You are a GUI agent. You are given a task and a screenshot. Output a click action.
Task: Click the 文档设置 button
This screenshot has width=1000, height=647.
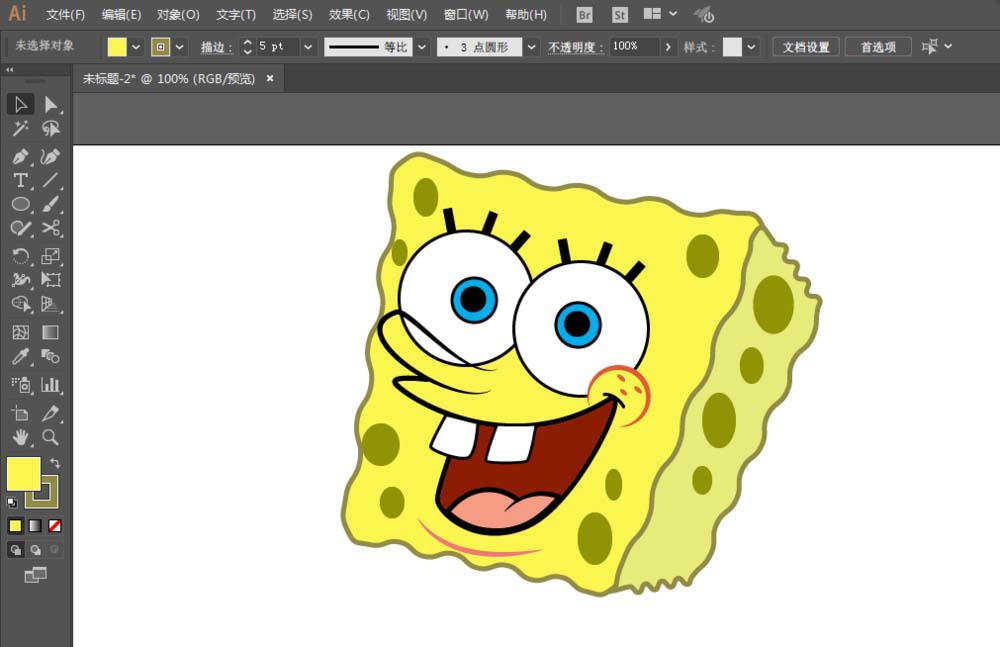point(806,47)
